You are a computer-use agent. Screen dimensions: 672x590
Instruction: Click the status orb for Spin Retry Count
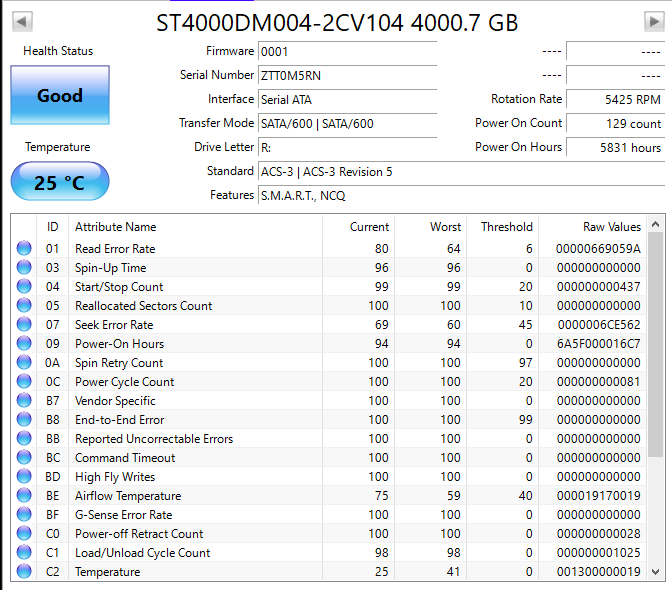[24, 363]
